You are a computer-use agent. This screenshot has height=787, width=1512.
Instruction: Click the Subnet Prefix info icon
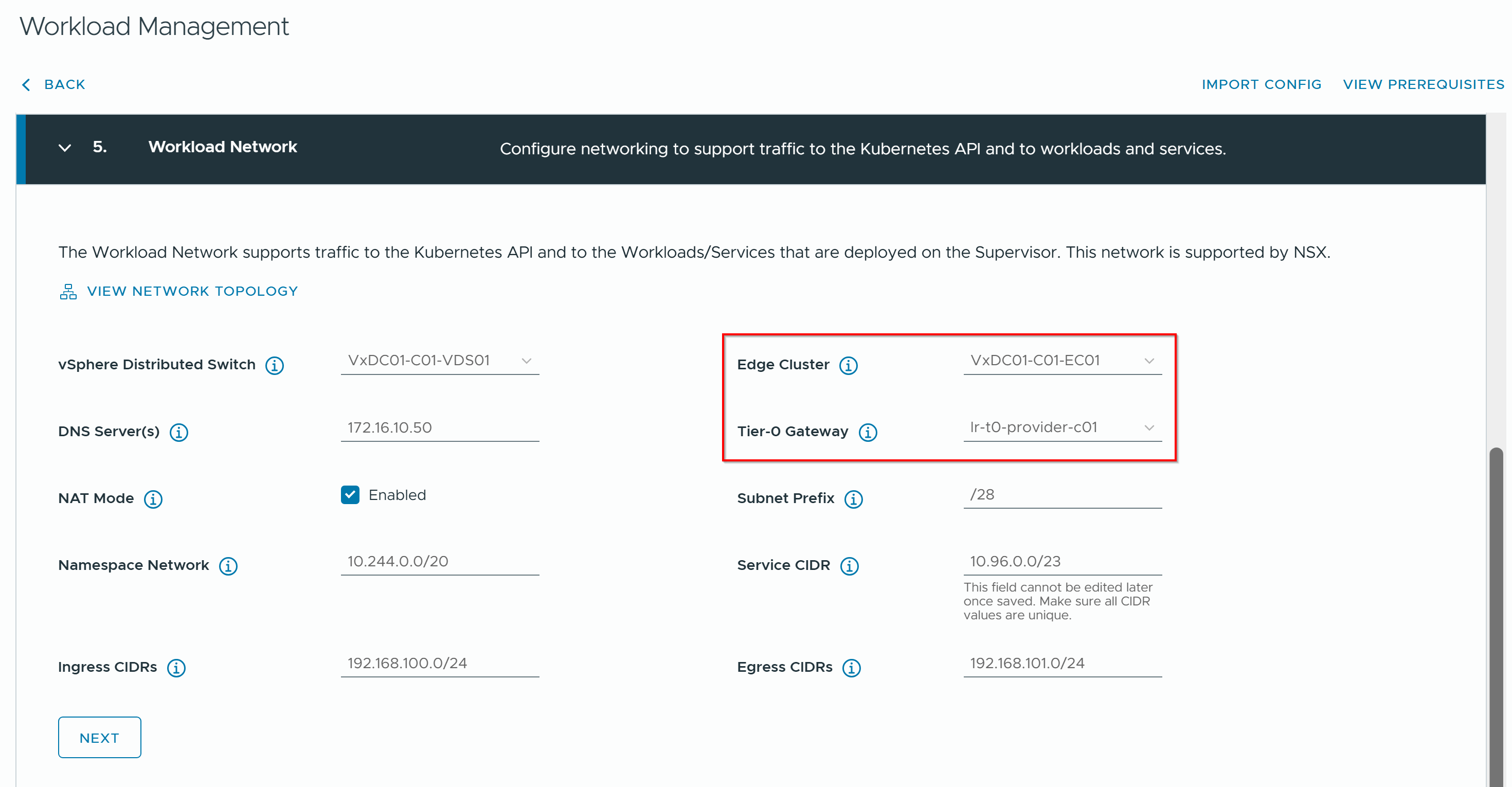[853, 499]
